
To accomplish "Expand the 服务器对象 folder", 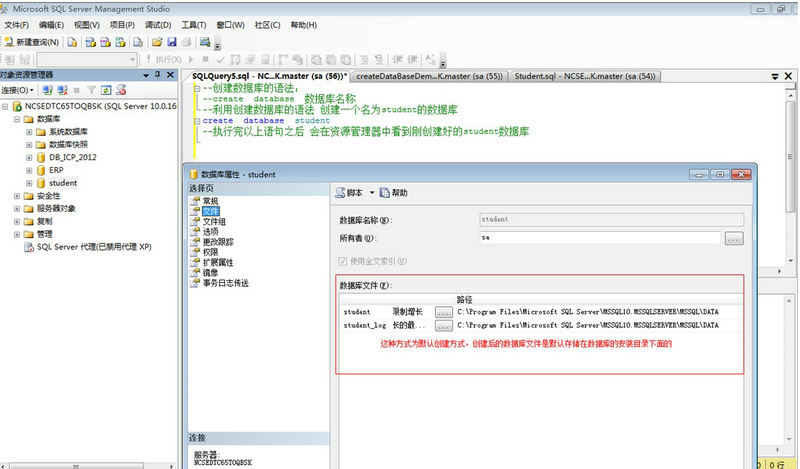I will [x=17, y=209].
